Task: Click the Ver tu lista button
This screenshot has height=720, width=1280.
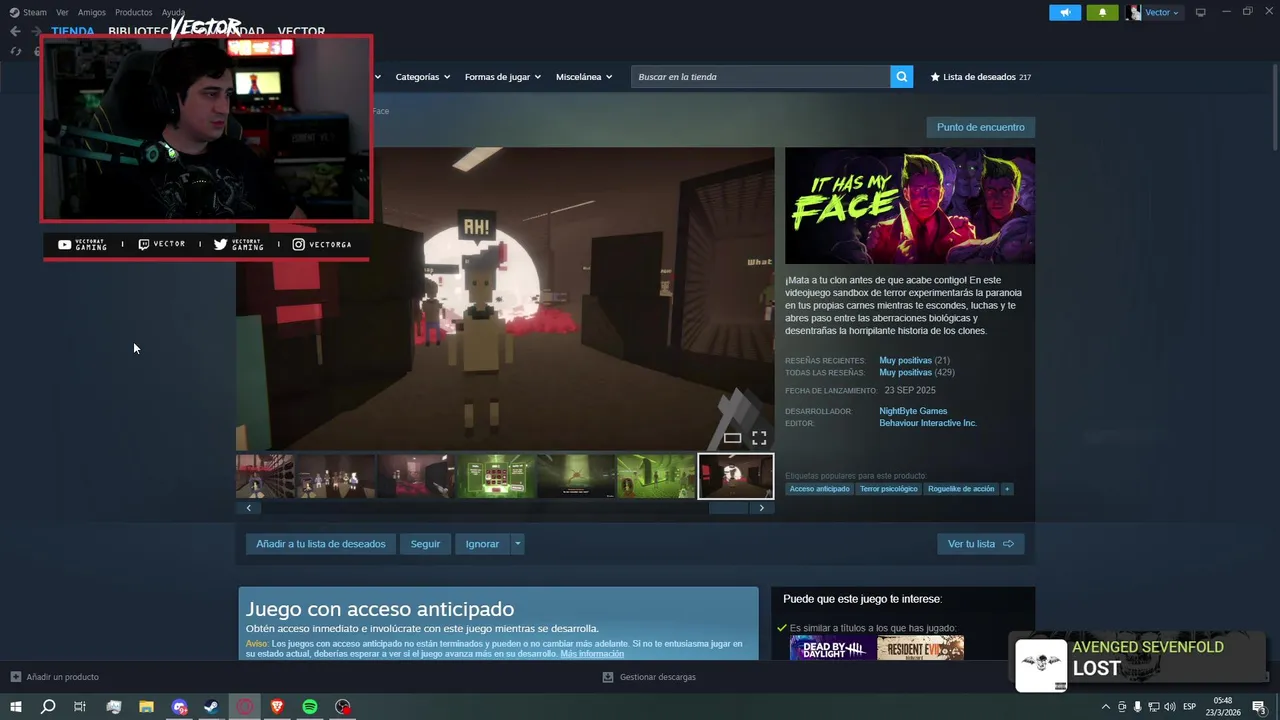Action: pos(980,544)
